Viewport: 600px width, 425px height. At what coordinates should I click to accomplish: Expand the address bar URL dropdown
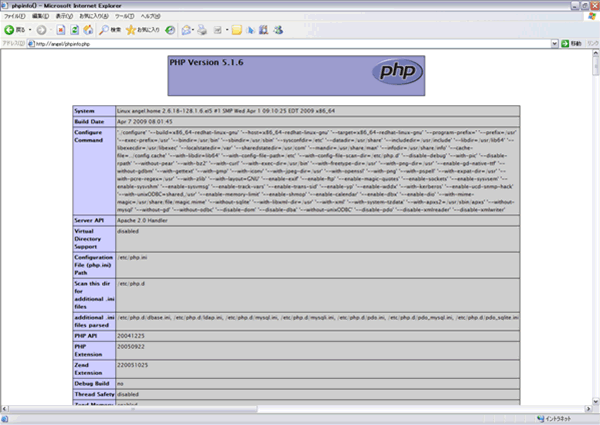pos(554,44)
